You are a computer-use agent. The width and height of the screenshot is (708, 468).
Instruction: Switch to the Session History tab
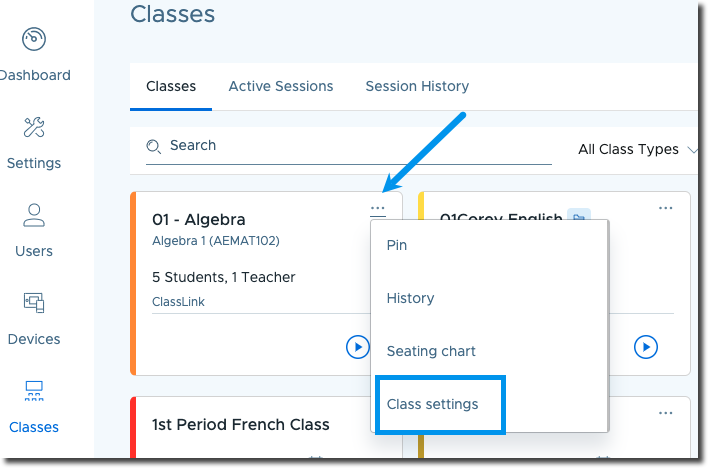click(417, 86)
